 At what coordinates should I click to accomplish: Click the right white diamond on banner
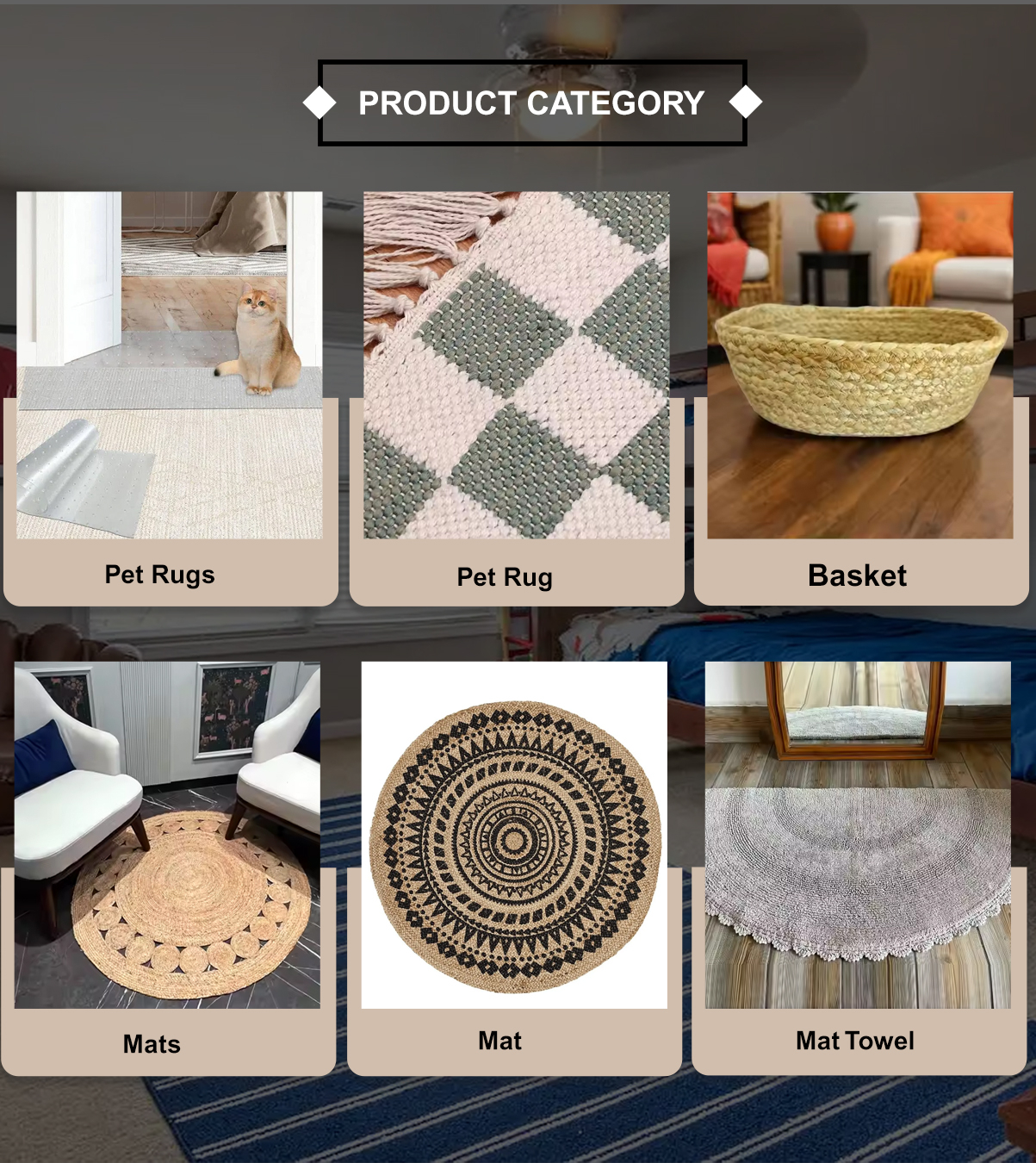pyautogui.click(x=746, y=103)
